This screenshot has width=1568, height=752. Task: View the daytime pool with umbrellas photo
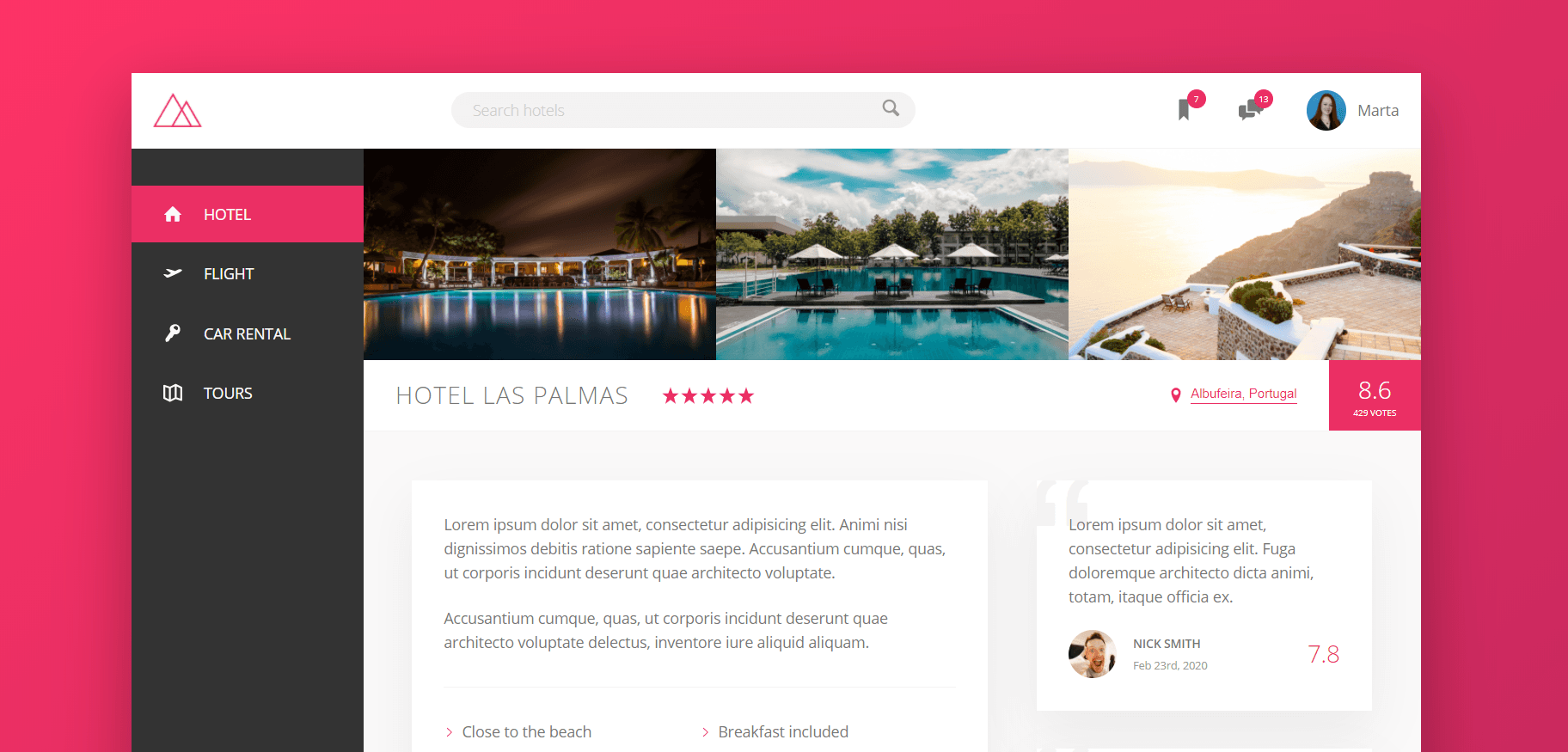(892, 254)
